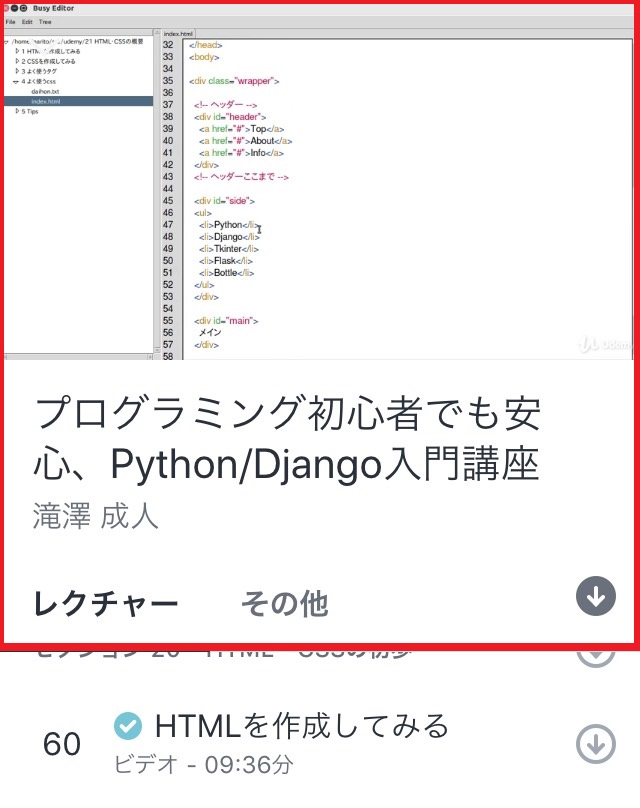Select the index.html editor tab

coord(179,34)
